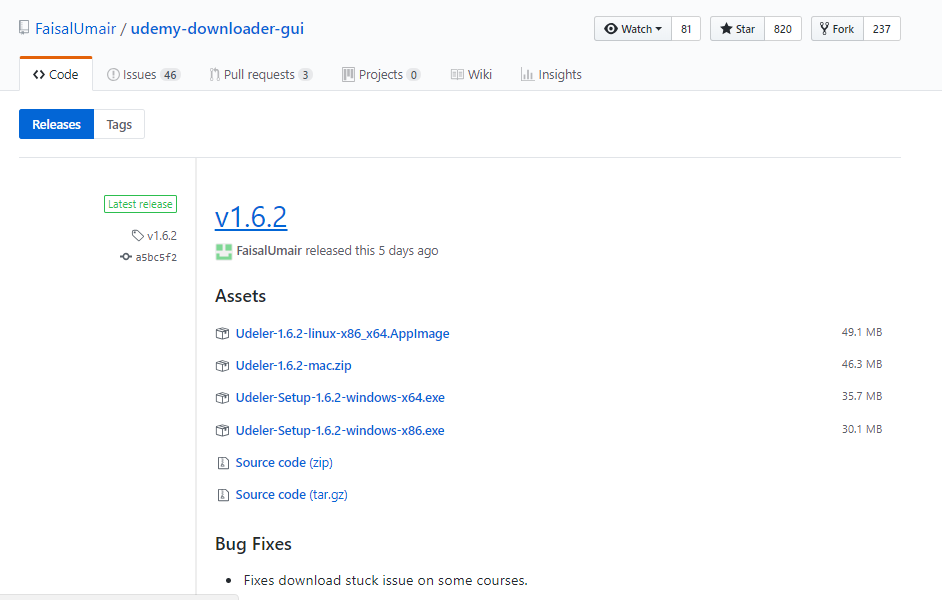Star the repository
Viewport: 942px width, 600px height.
point(737,29)
